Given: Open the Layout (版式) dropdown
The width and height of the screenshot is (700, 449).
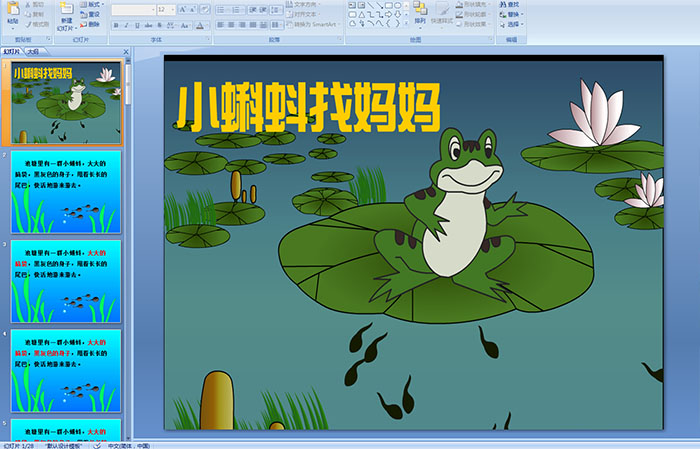Looking at the screenshot, I should 92,4.
